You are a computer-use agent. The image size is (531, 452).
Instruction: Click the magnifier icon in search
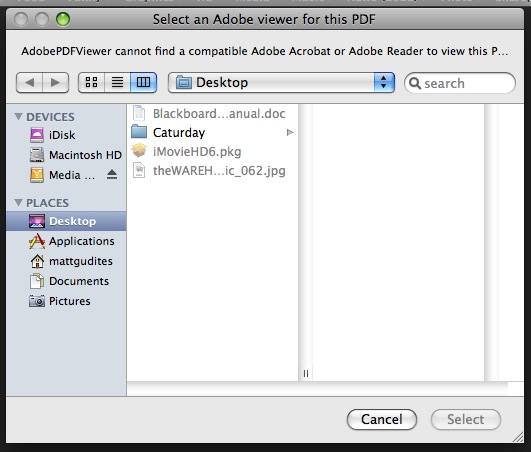point(415,83)
